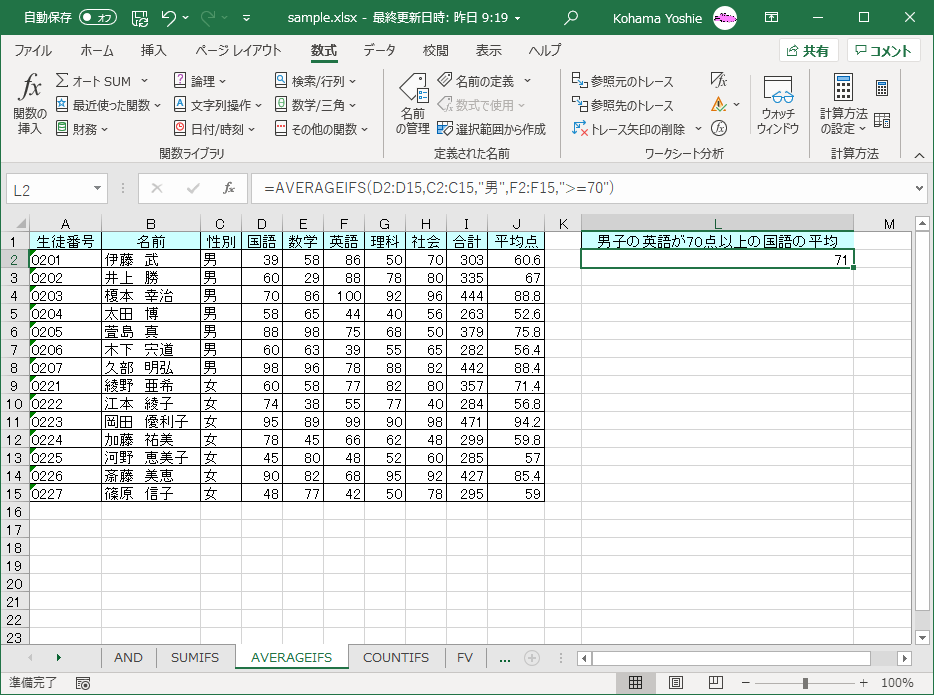934x695 pixels.
Task: Switch to Page Break Preview view
Action: coord(715,682)
